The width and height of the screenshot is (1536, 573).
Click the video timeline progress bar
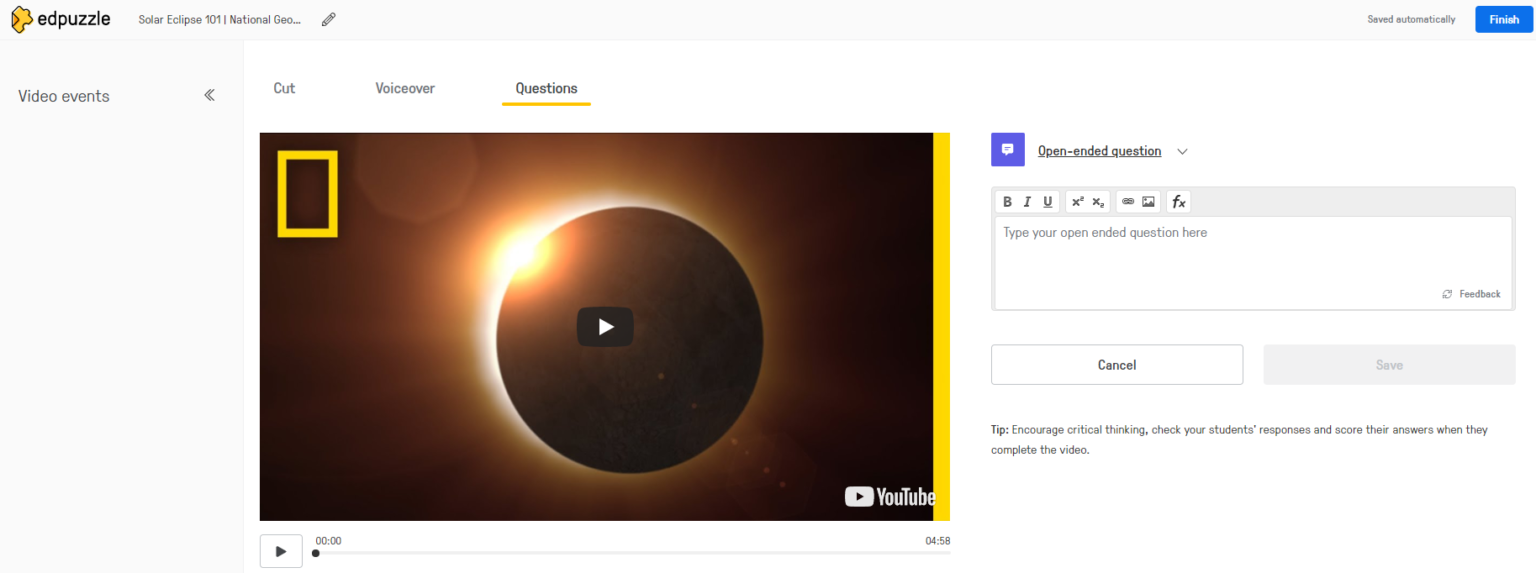click(x=632, y=553)
